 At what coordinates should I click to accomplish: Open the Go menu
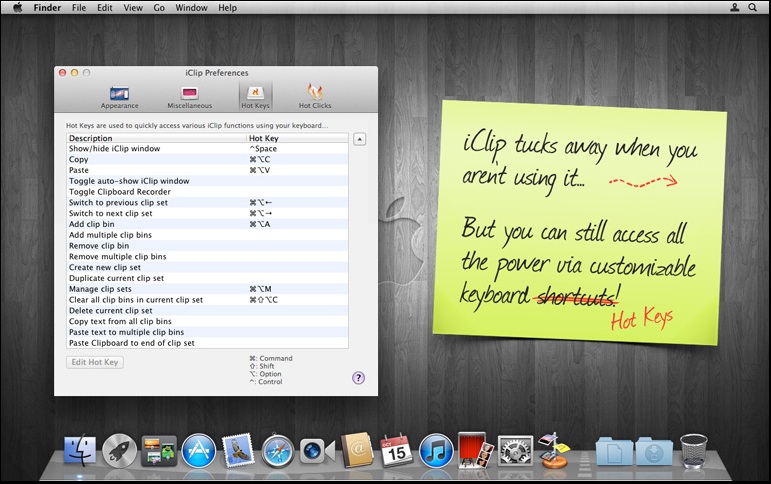(x=159, y=7)
